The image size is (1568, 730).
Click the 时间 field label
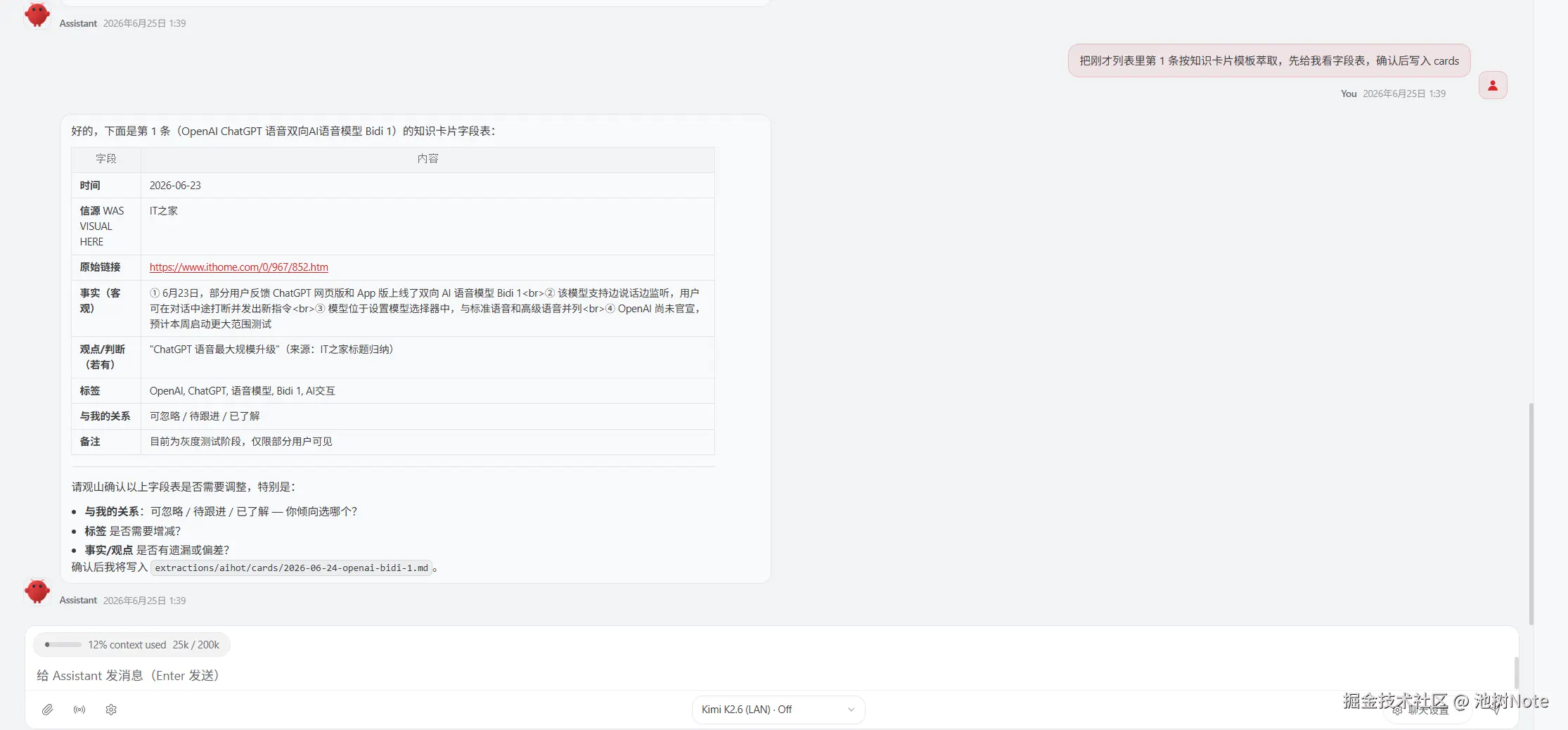[90, 186]
